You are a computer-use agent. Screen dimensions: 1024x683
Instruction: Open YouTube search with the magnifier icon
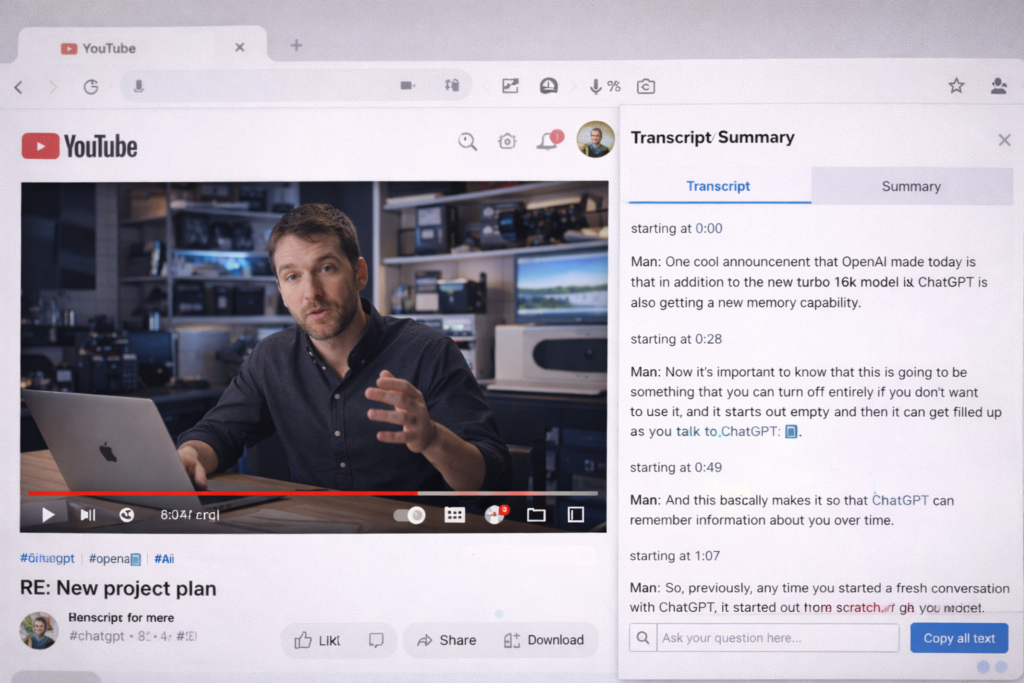tap(467, 142)
